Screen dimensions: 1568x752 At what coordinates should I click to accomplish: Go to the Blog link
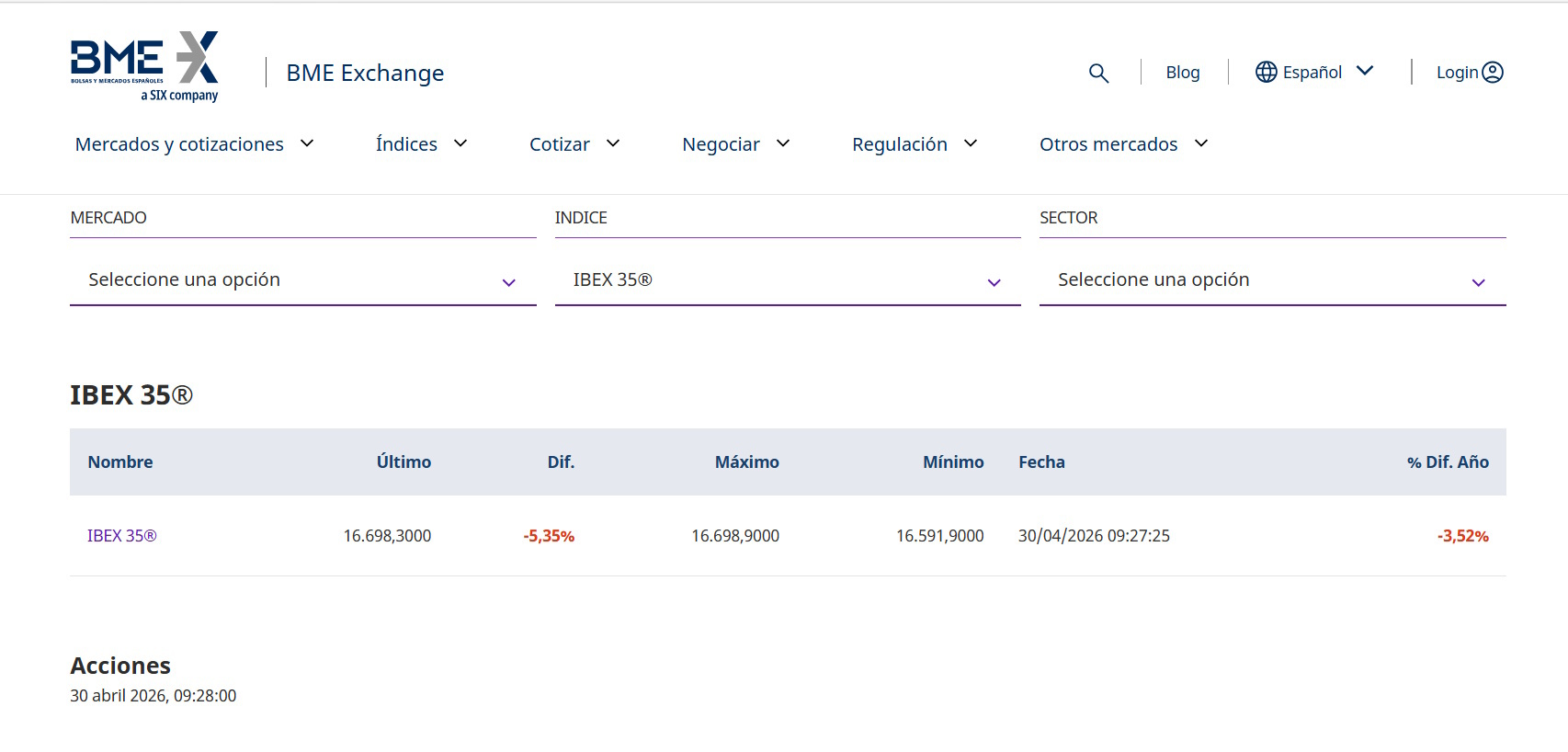pyautogui.click(x=1182, y=73)
